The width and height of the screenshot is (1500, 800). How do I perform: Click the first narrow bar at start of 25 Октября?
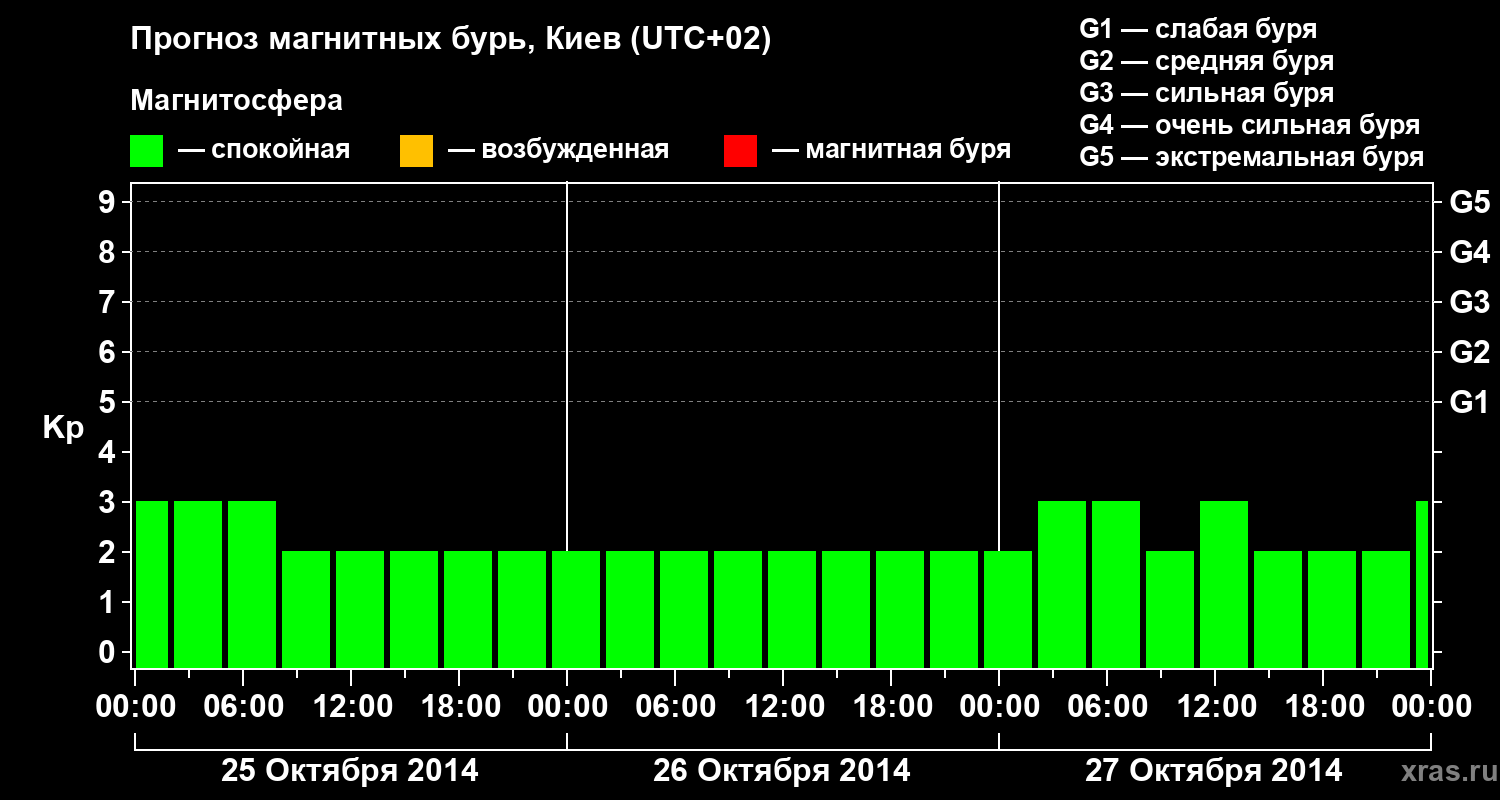[152, 584]
